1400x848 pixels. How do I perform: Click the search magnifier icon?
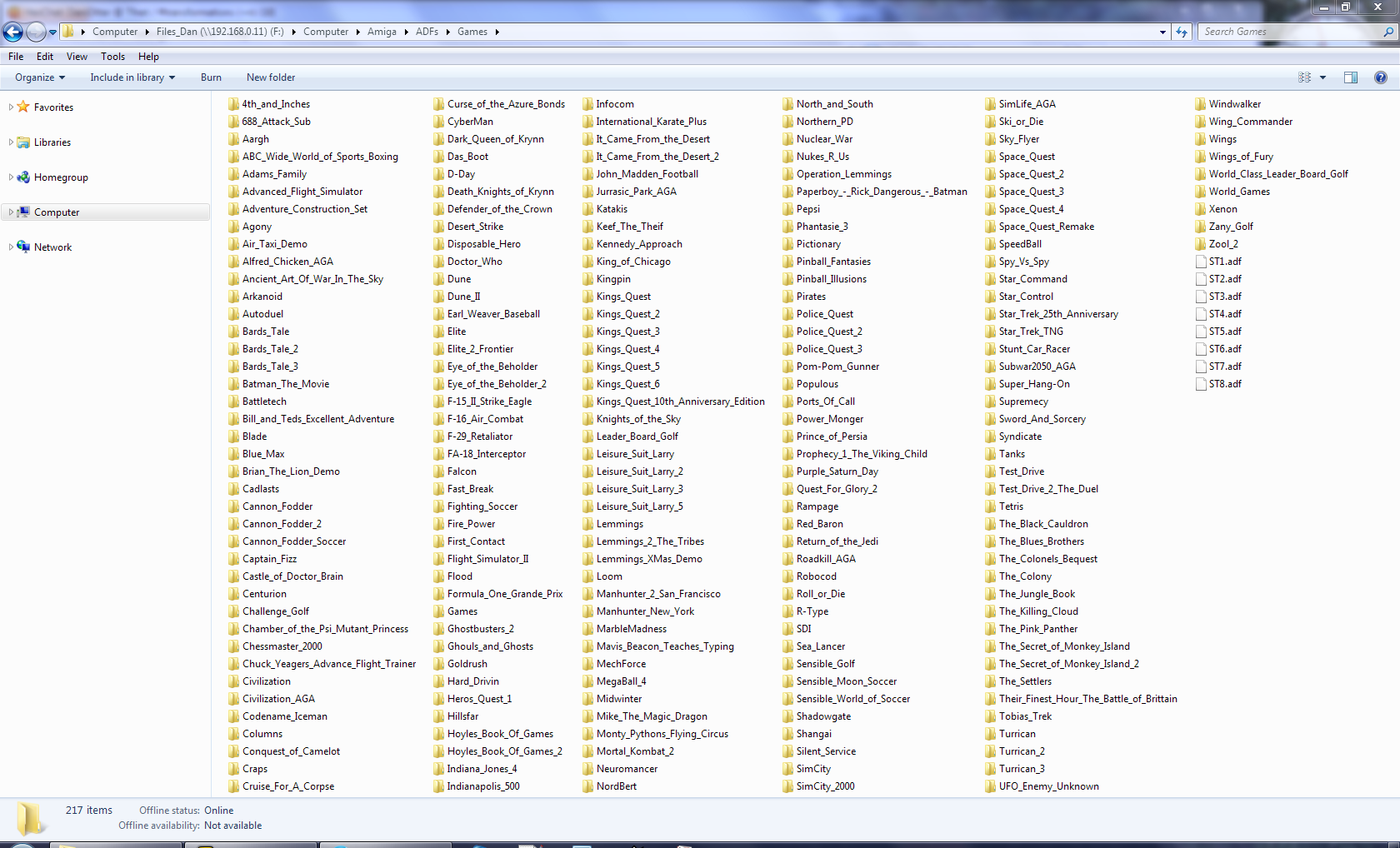[1387, 32]
